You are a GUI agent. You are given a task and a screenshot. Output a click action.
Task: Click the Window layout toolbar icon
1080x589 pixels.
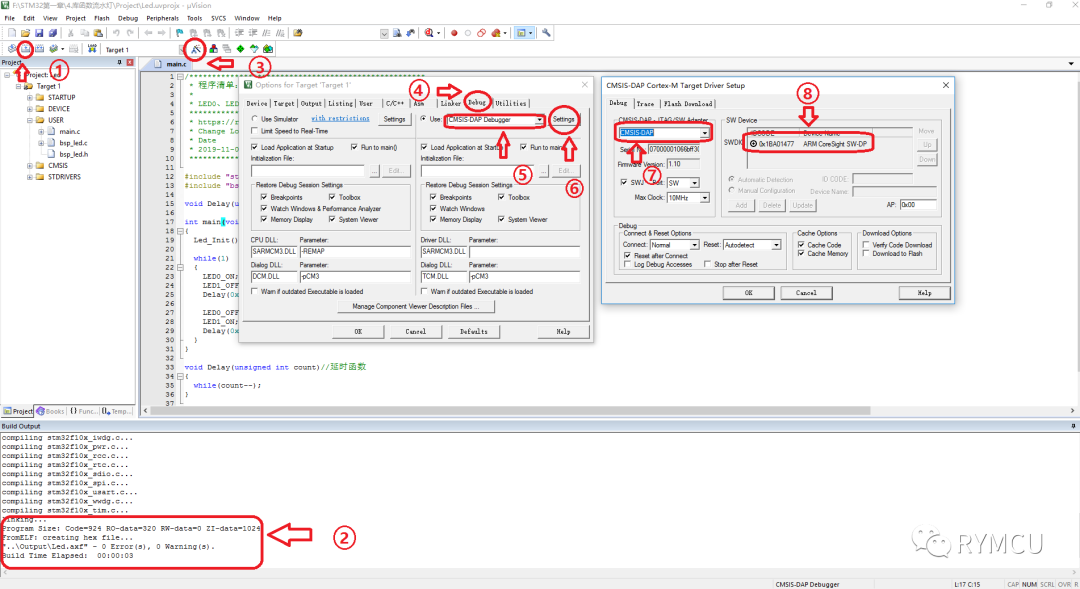coord(521,33)
